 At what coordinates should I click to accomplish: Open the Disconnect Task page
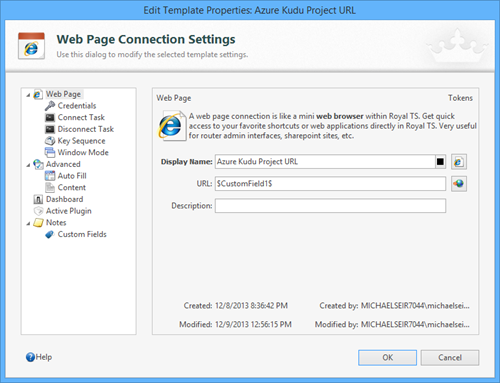coord(86,129)
